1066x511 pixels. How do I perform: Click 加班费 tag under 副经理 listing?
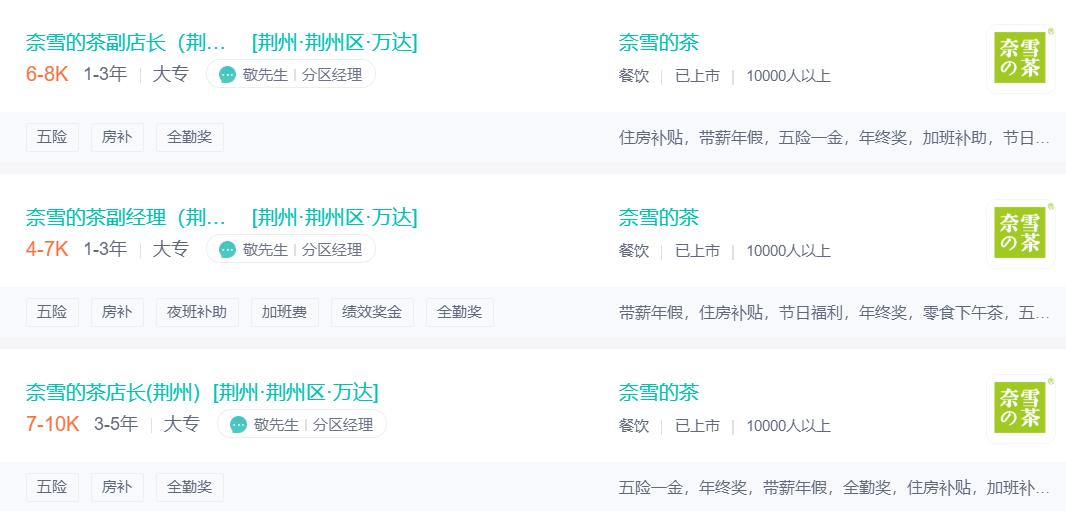tap(285, 313)
